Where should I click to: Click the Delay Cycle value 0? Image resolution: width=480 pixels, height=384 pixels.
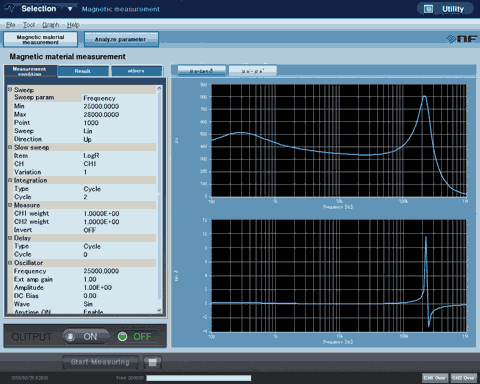pos(85,254)
